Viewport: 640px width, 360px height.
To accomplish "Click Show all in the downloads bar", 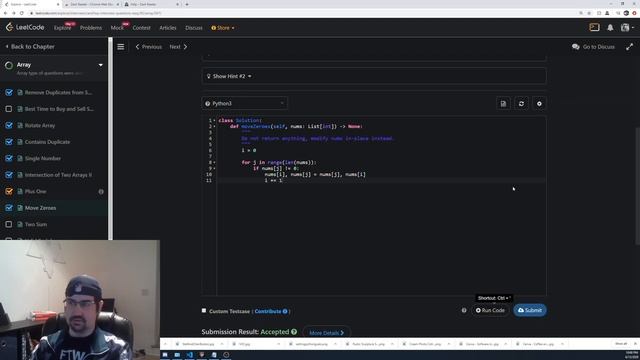I will pos(621,344).
